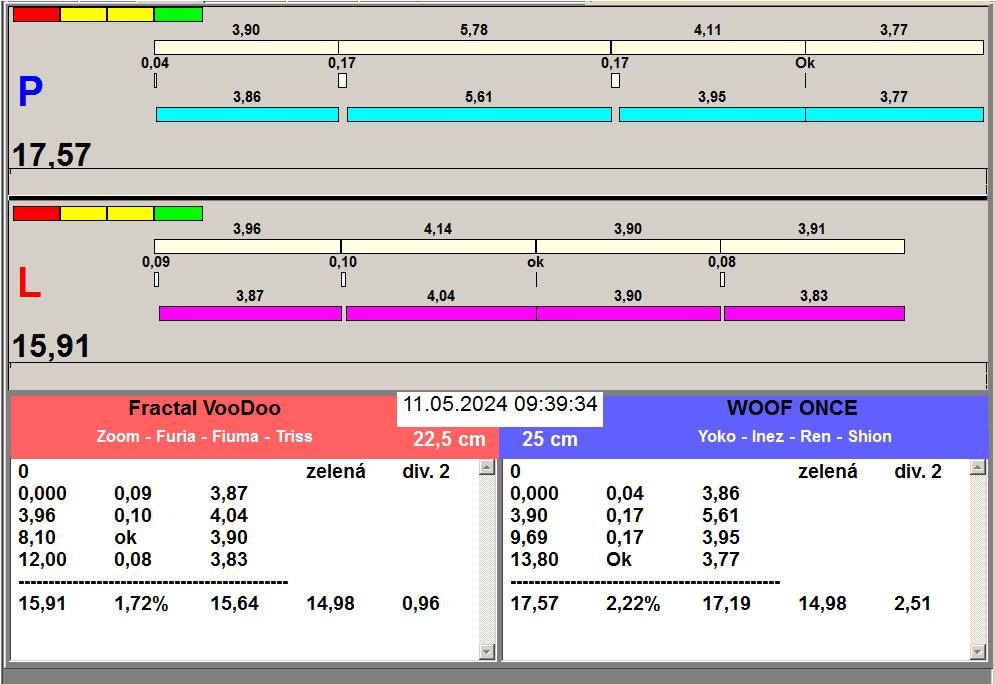Click zelená header in Fractal VooDoo results

click(336, 471)
